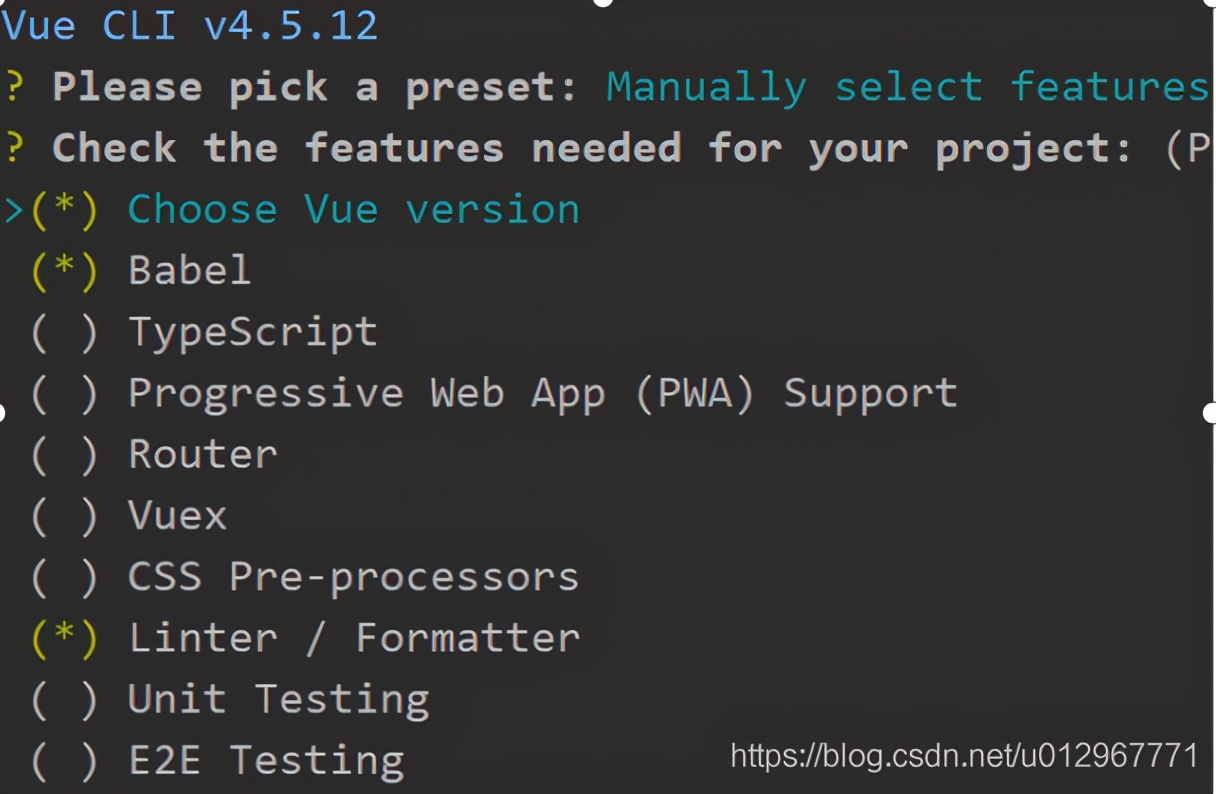Toggle the Choose Vue version checkbox
The image size is (1216, 794).
click(65, 210)
